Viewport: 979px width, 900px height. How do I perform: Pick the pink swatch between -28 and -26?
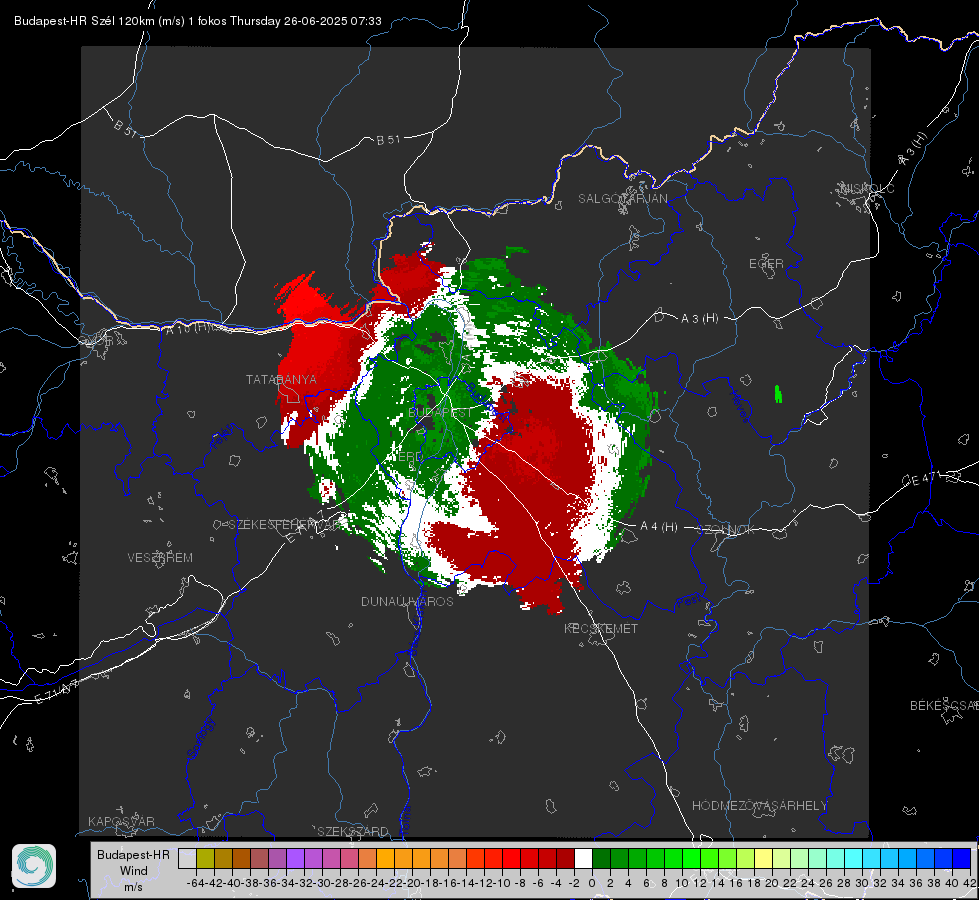pyautogui.click(x=349, y=859)
